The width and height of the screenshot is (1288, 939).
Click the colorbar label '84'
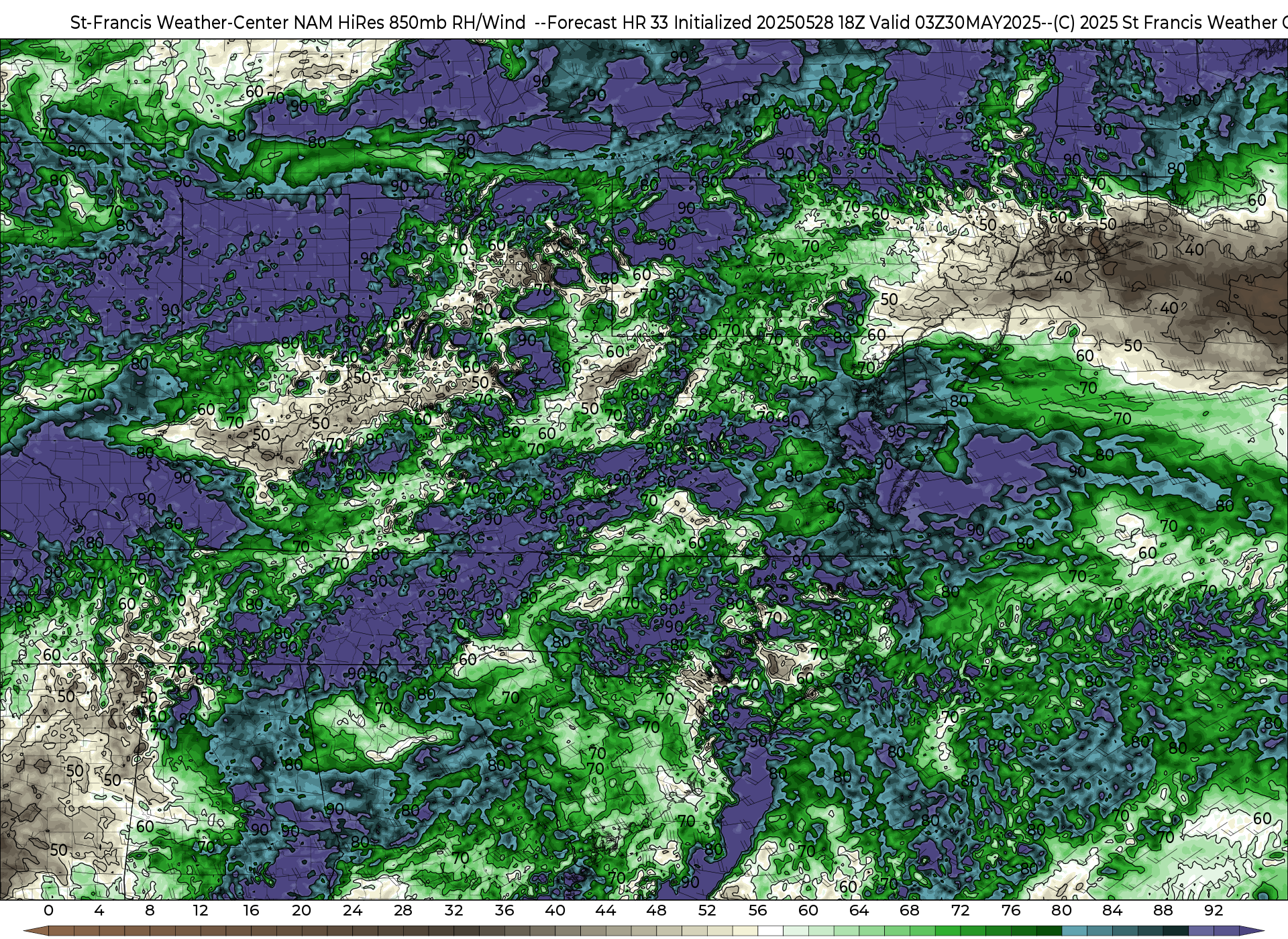(1112, 910)
